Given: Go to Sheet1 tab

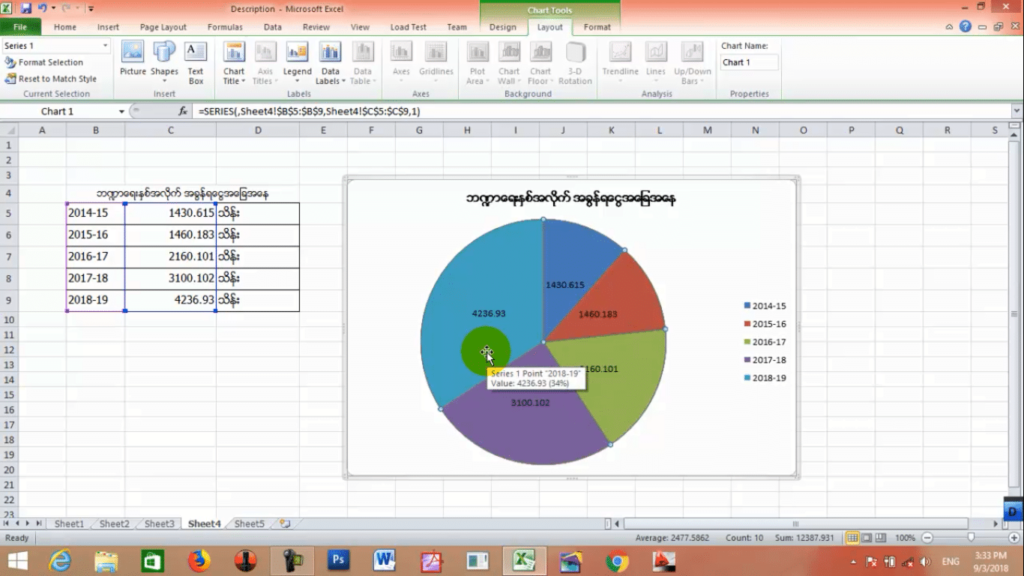Looking at the screenshot, I should pyautogui.click(x=69, y=524).
